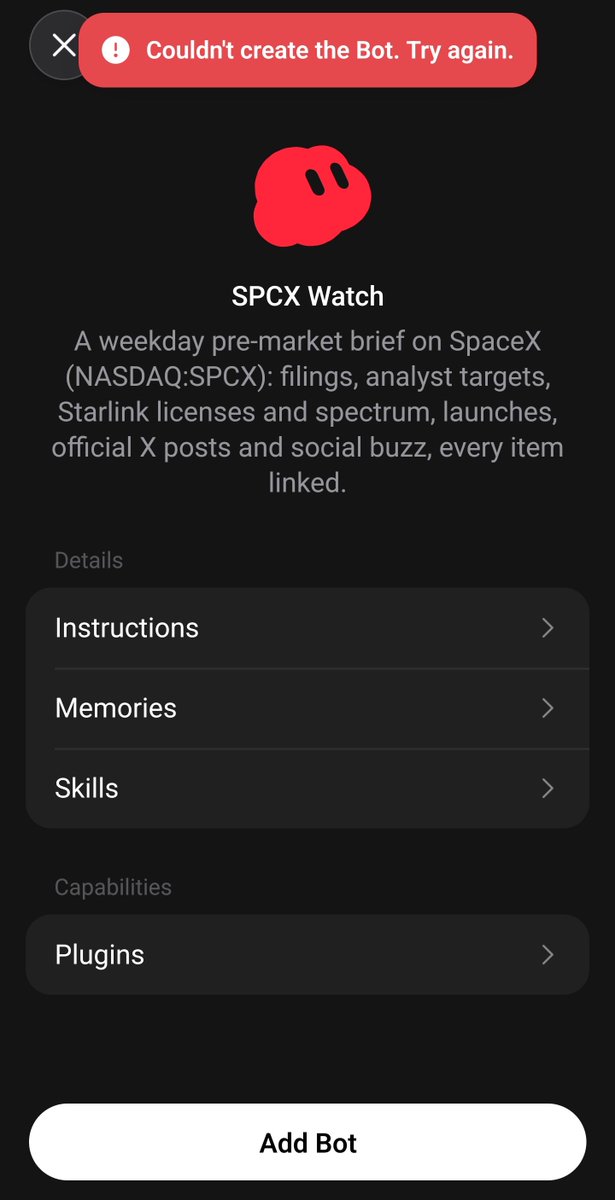Open the Instructions details row
The height and width of the screenshot is (1200, 615).
[307, 628]
